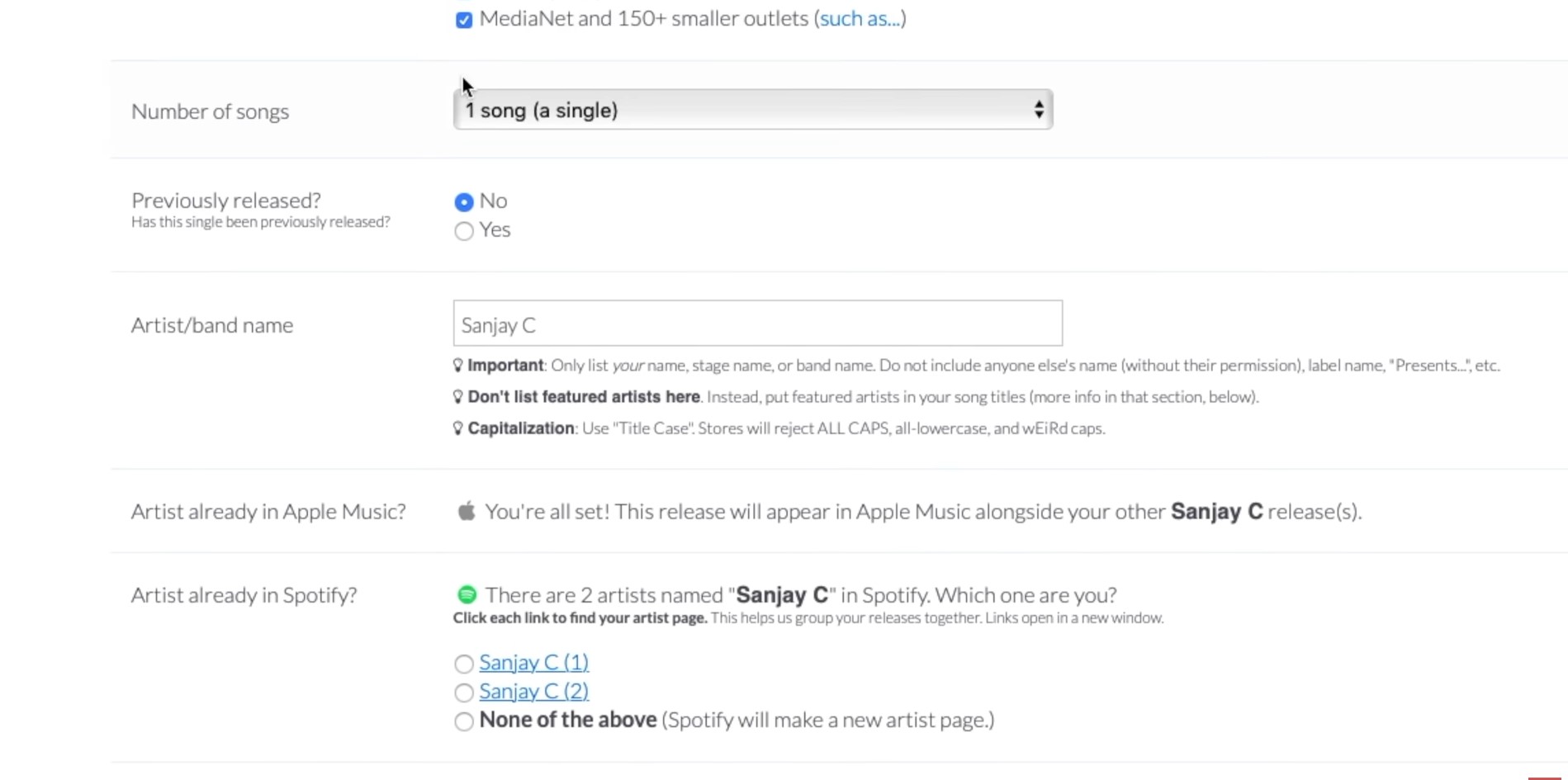
Task: Click the lightbulb icon beside Capitalization
Action: click(458, 428)
